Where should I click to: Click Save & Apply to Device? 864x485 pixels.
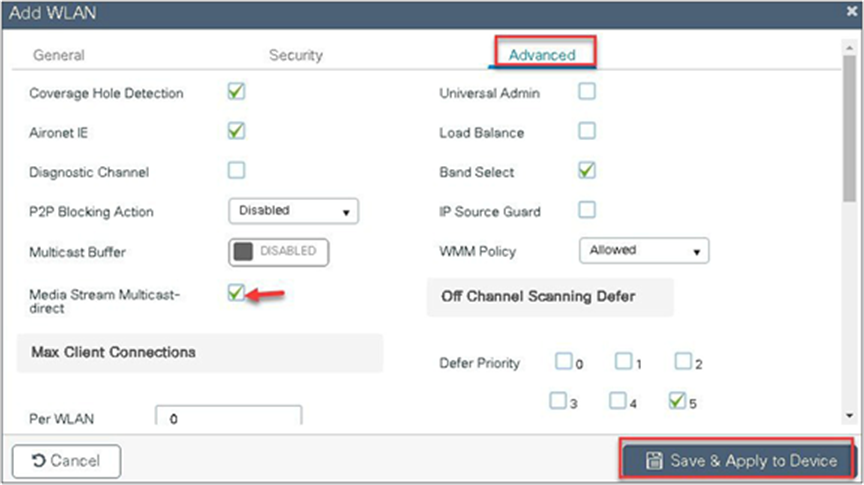[x=739, y=461]
